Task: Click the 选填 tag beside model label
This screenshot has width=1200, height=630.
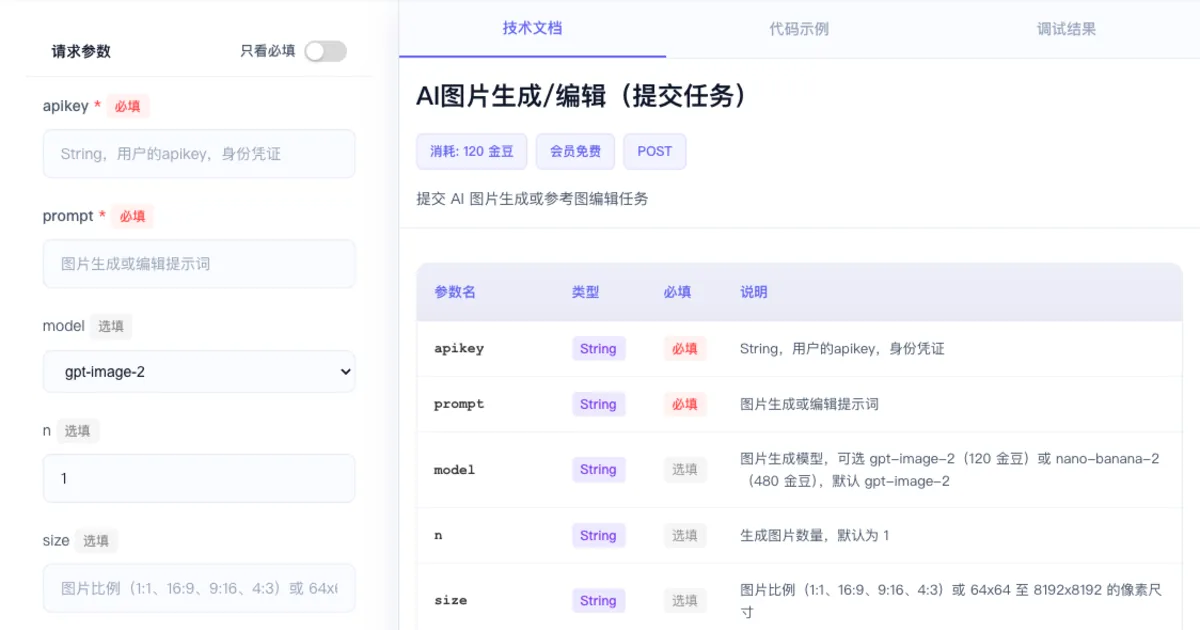Action: pos(111,326)
